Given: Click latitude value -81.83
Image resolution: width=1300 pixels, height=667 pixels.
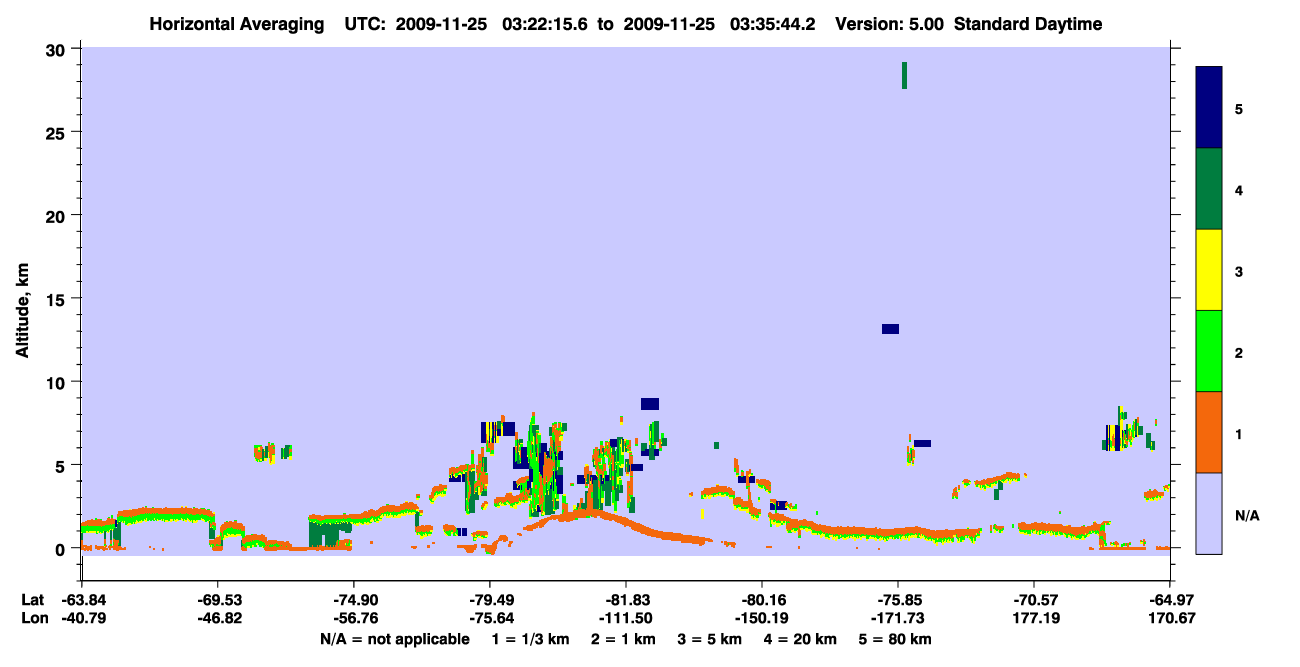Looking at the screenshot, I should 626,600.
